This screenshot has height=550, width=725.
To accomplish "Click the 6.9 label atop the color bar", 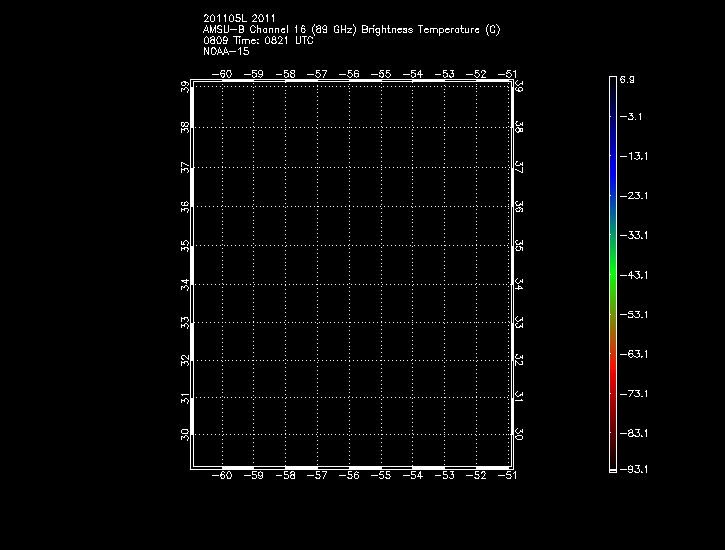I will click(627, 78).
